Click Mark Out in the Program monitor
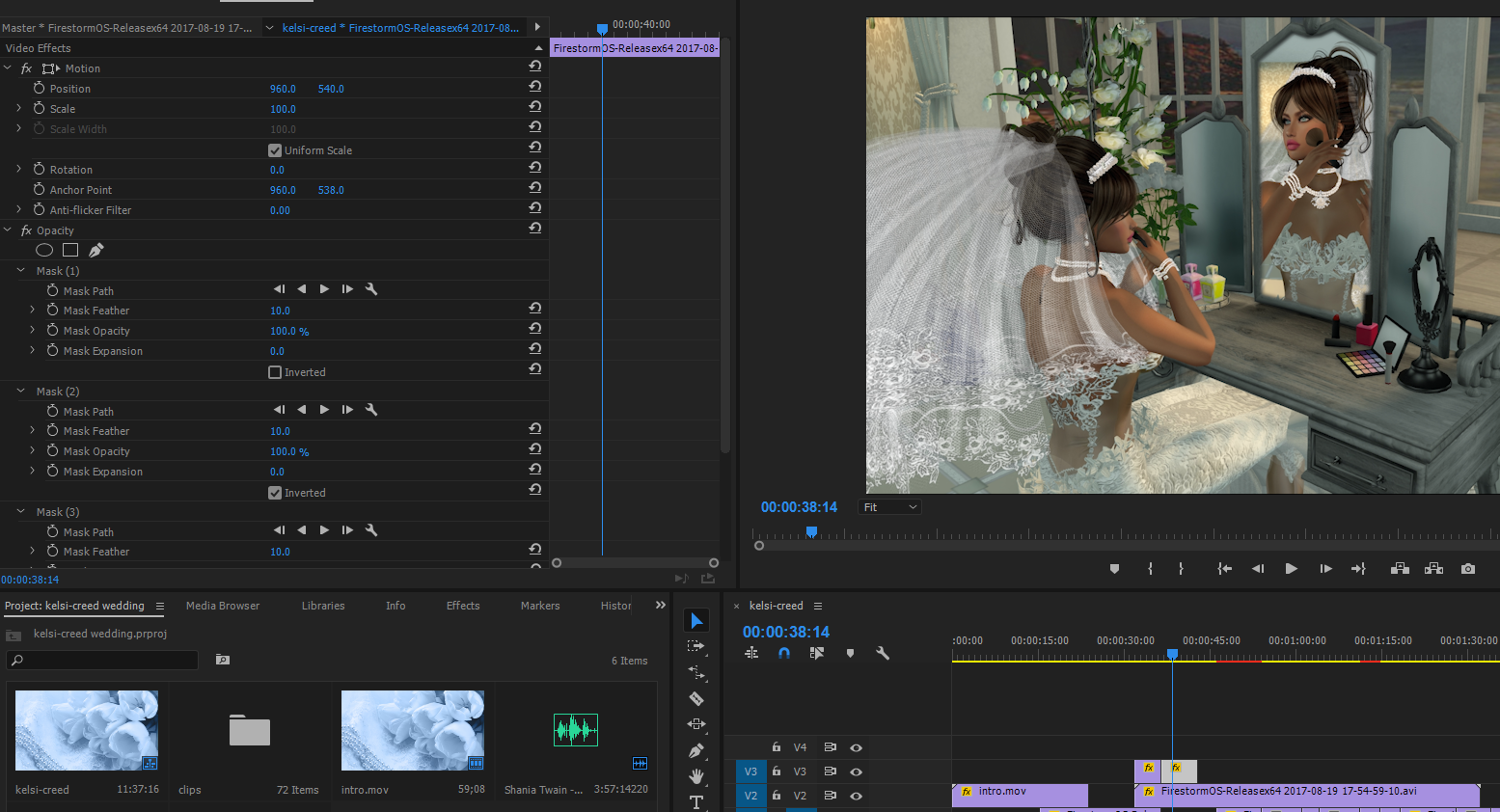This screenshot has width=1500, height=812. click(x=1181, y=569)
